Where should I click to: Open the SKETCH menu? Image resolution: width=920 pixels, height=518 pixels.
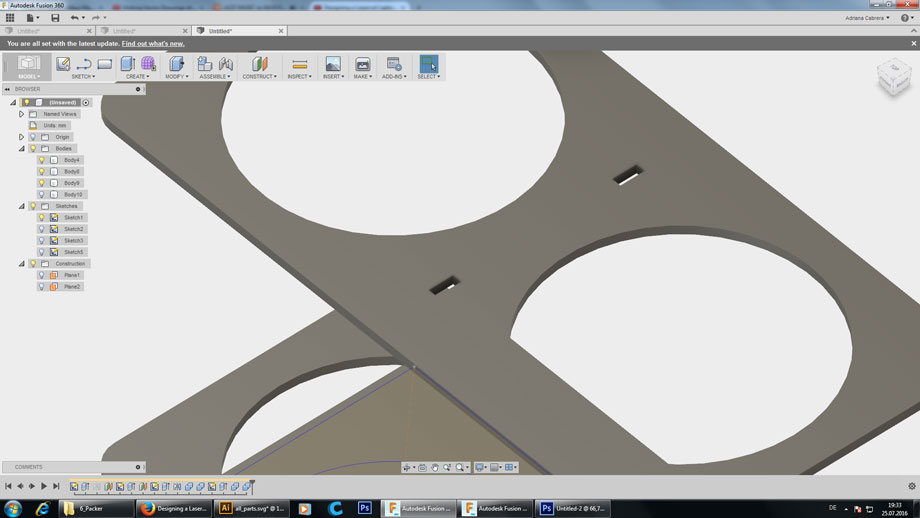(83, 77)
